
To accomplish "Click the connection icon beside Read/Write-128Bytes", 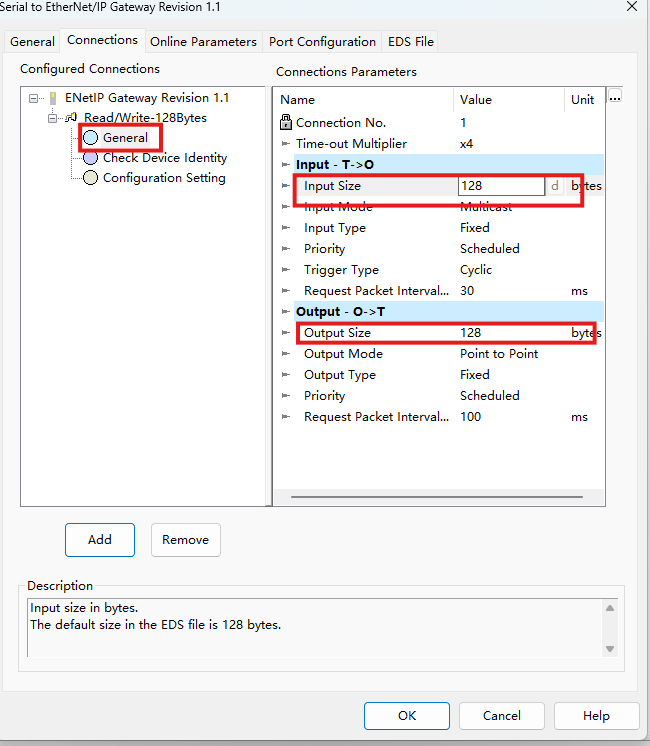I will tap(71, 117).
